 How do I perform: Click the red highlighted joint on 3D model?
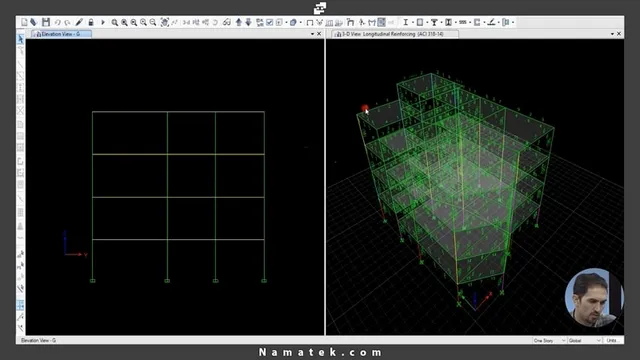(x=364, y=108)
